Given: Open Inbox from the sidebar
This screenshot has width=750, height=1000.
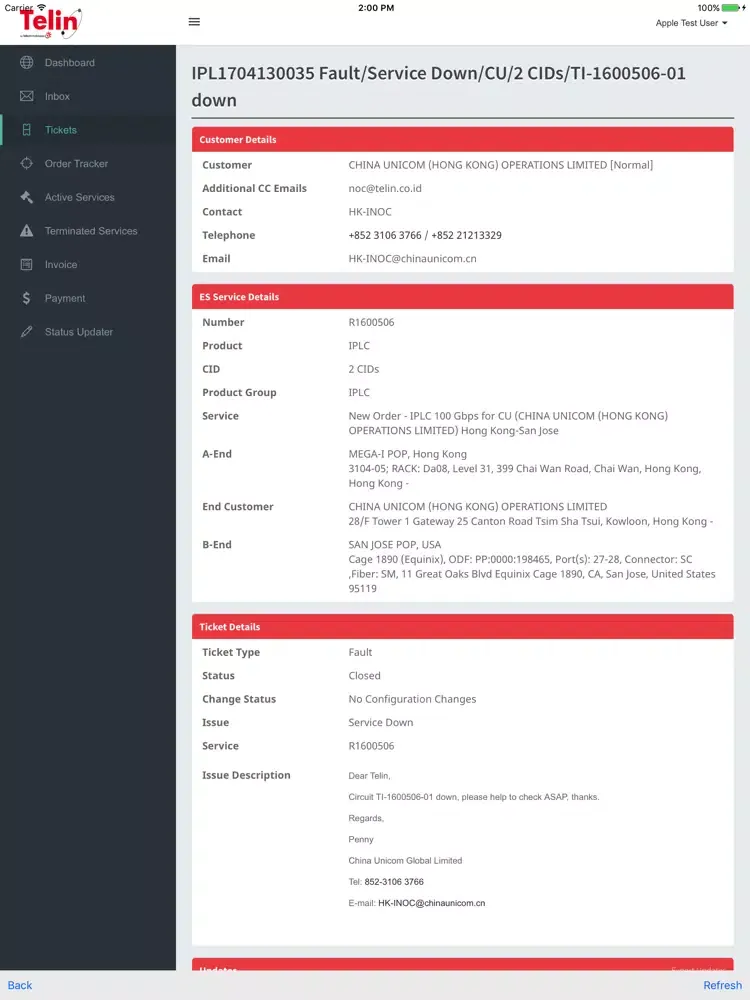Looking at the screenshot, I should coord(88,96).
